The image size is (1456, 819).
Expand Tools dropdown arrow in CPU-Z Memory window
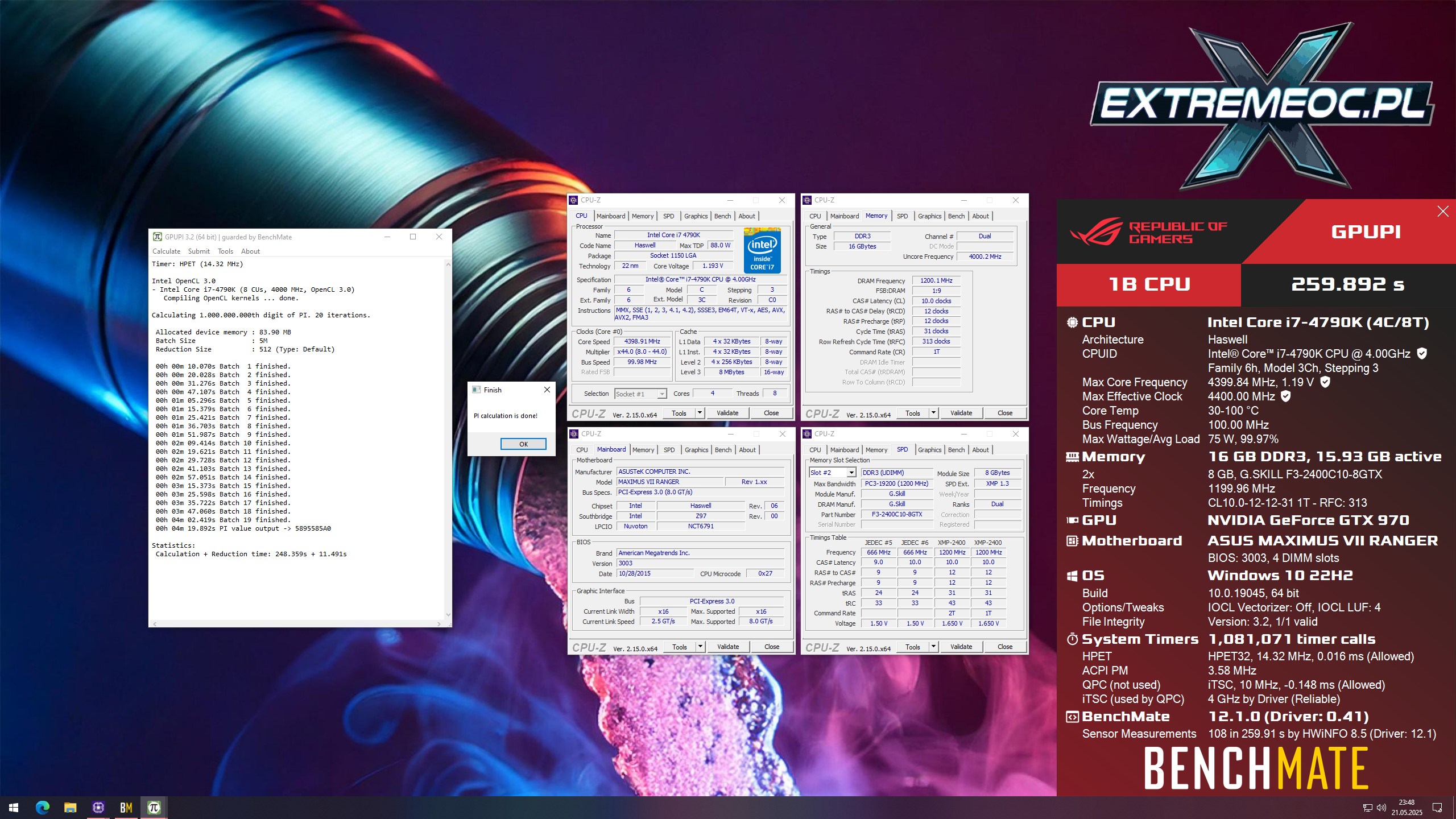click(x=934, y=413)
